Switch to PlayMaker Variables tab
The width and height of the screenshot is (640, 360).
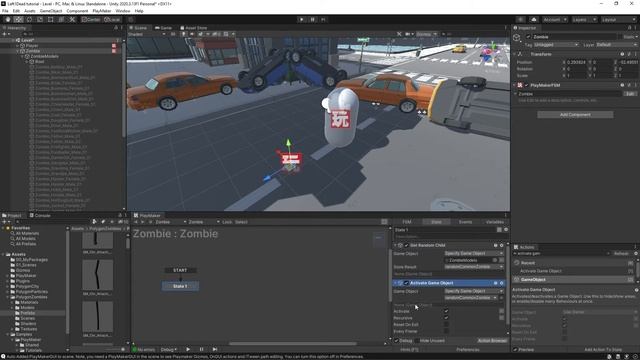point(495,222)
